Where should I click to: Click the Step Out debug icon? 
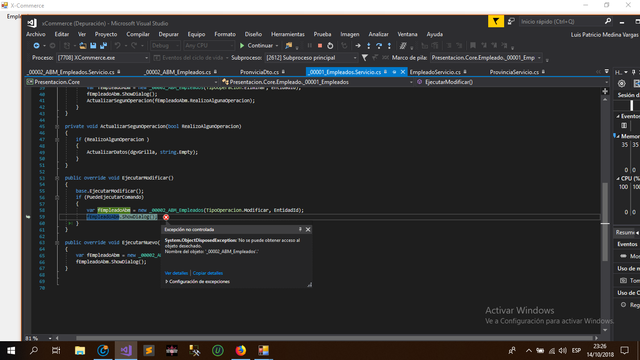click(x=389, y=46)
